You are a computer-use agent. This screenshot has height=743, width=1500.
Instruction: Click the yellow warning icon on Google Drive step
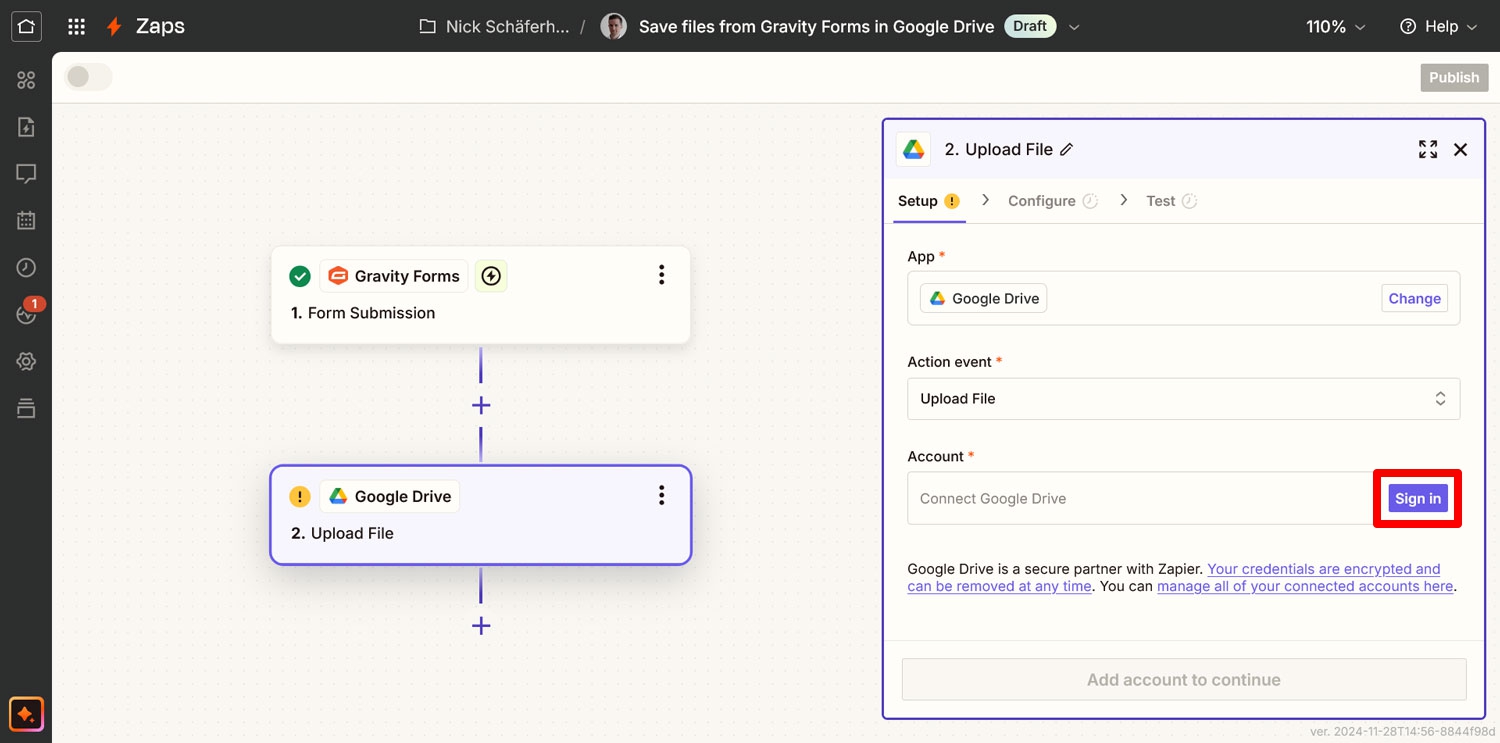(300, 496)
